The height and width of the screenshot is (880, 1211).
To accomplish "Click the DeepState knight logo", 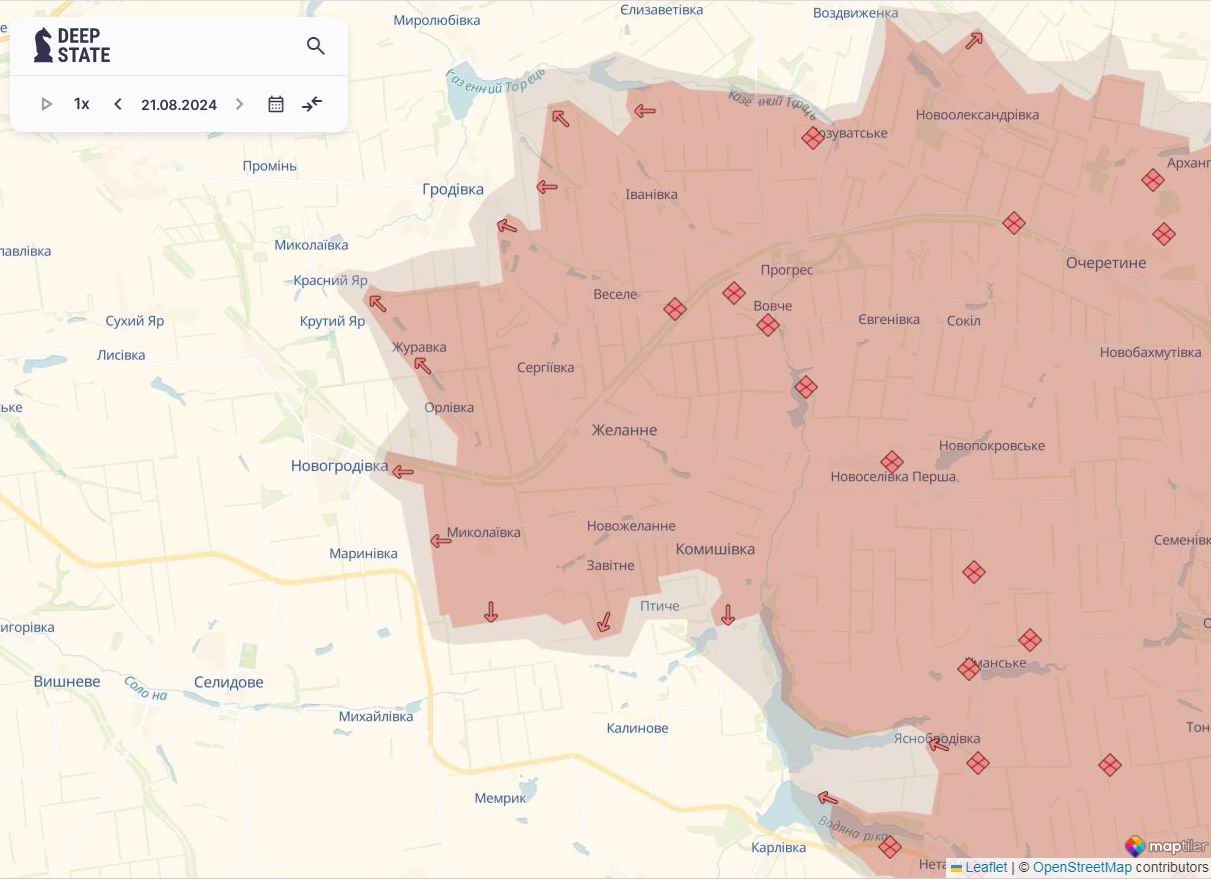I will (44, 45).
